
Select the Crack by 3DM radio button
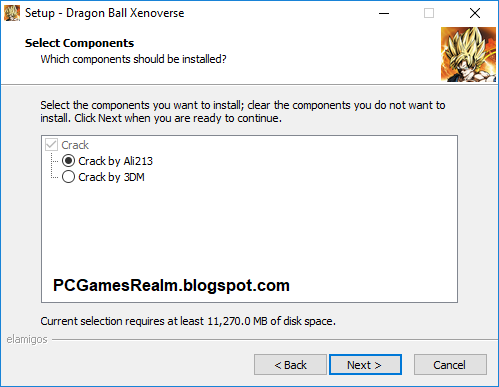click(x=68, y=177)
